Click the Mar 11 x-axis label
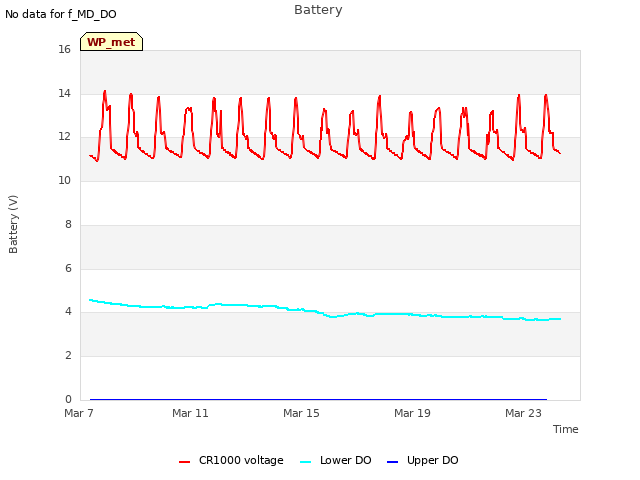 (190, 413)
